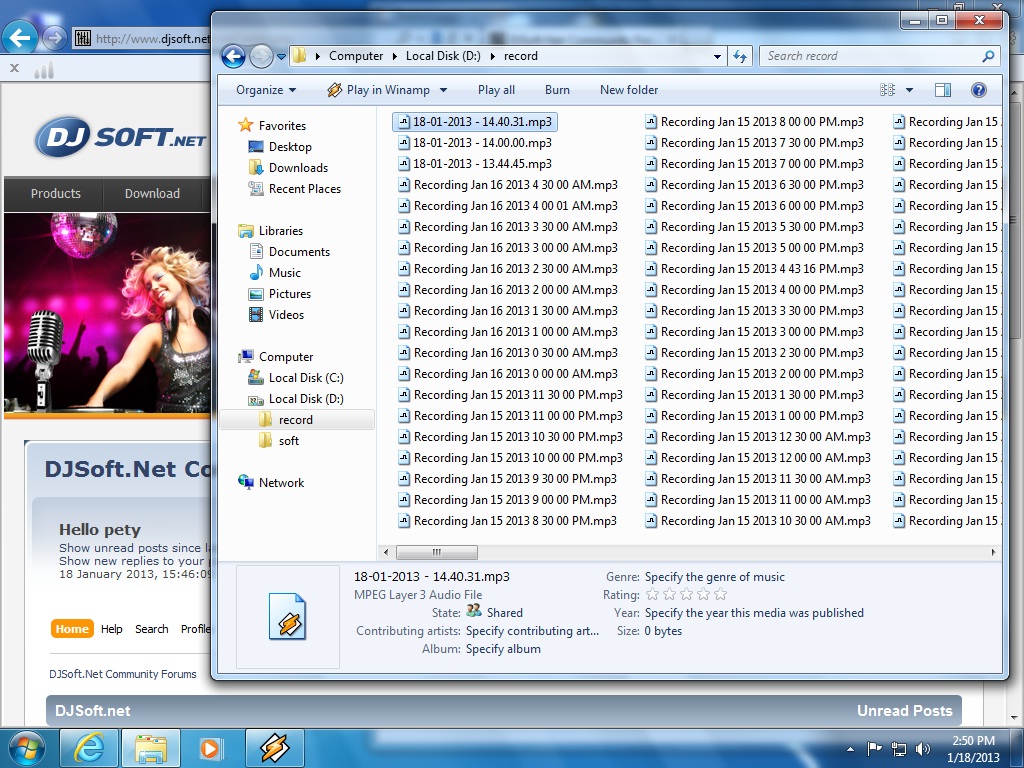Click the Home button in forum menu
1024x768 pixels.
[x=72, y=629]
